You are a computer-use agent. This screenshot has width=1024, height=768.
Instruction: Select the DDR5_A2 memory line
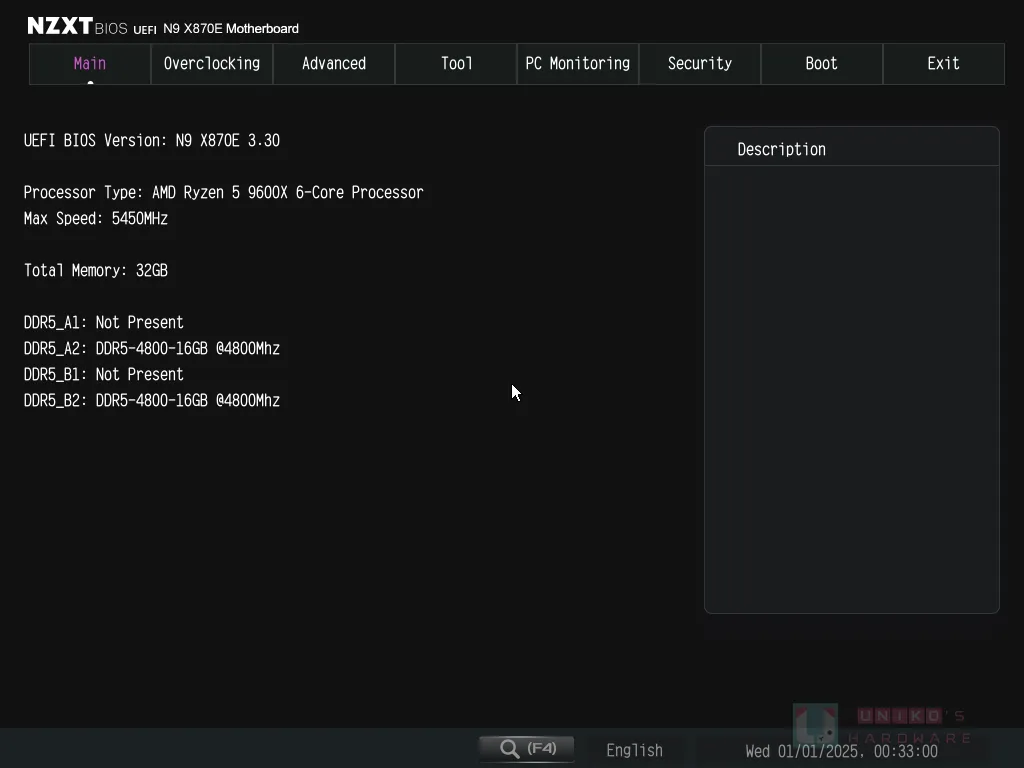(152, 348)
